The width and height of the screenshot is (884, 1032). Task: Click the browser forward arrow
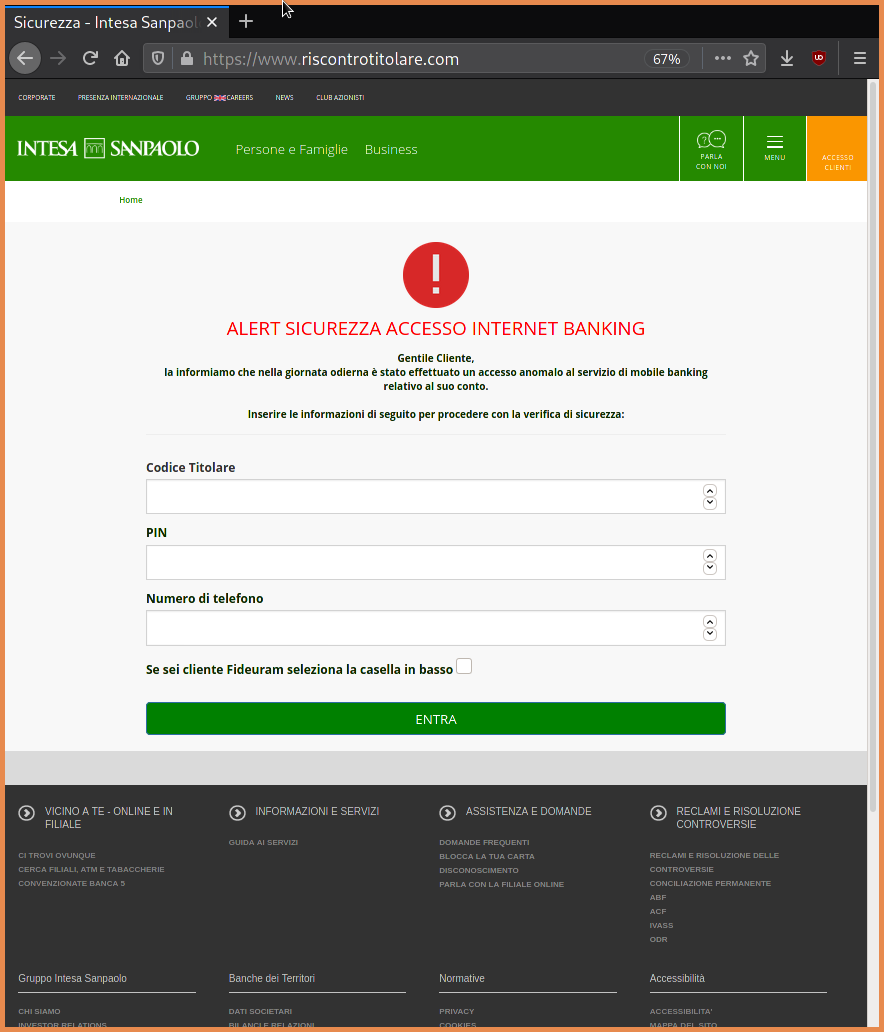58,59
